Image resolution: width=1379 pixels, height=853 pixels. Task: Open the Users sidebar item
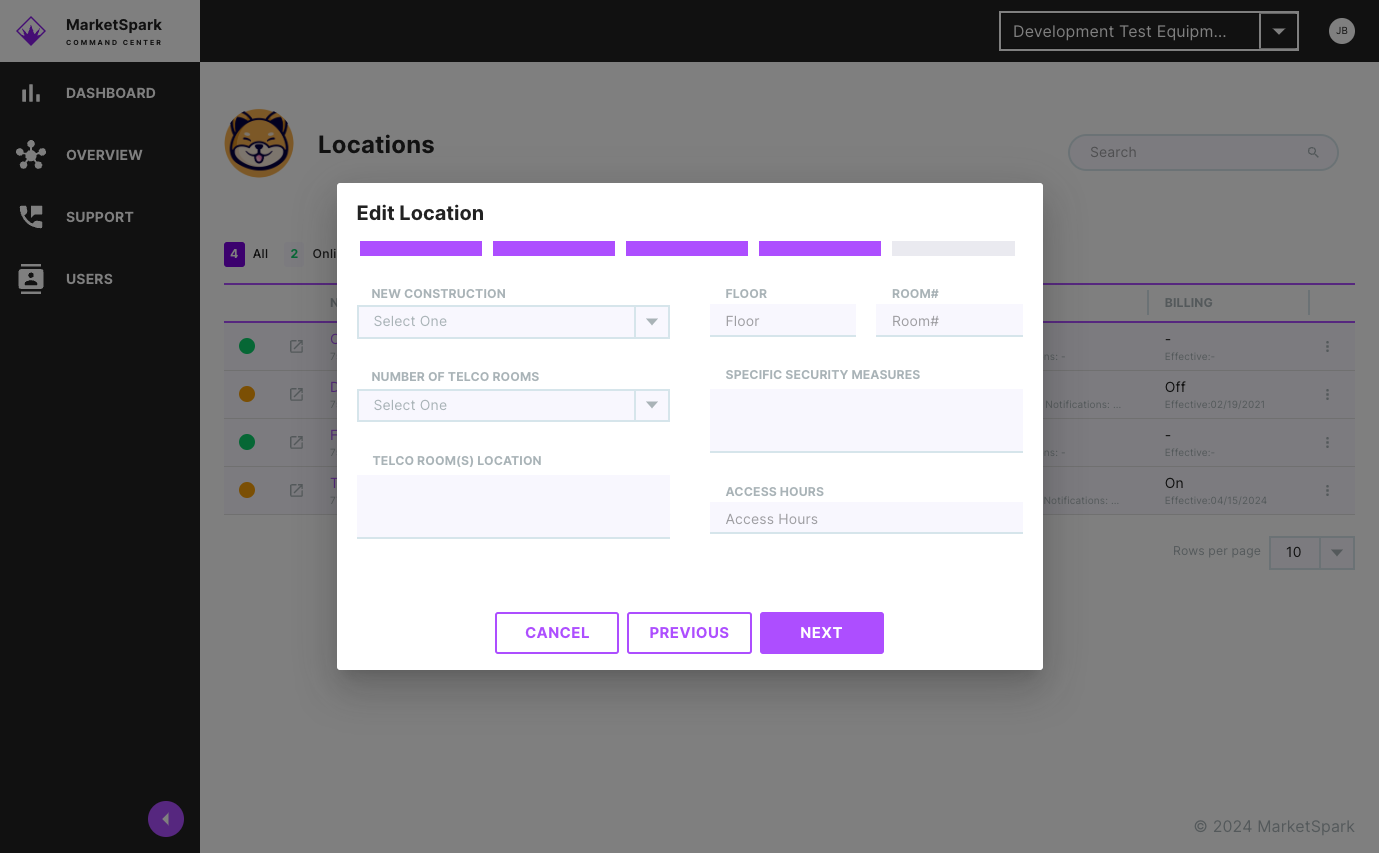click(x=100, y=279)
